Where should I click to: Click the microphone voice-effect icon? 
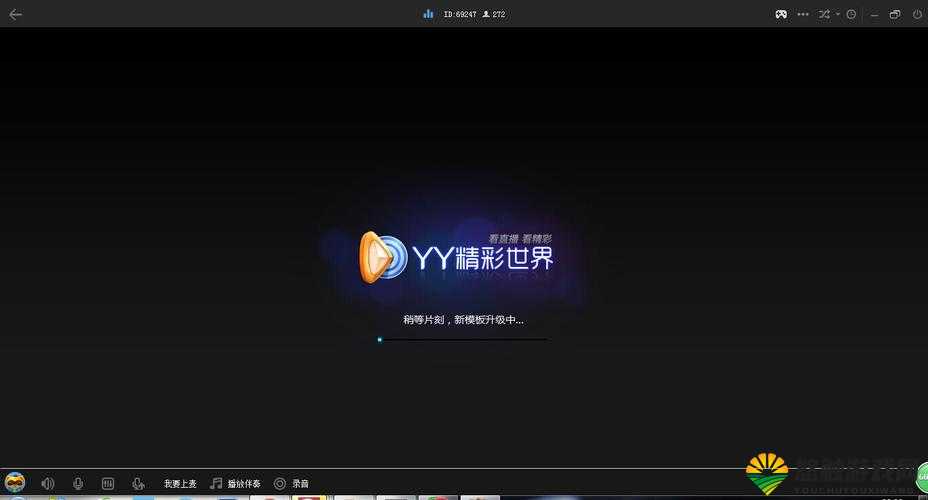pyautogui.click(x=138, y=483)
